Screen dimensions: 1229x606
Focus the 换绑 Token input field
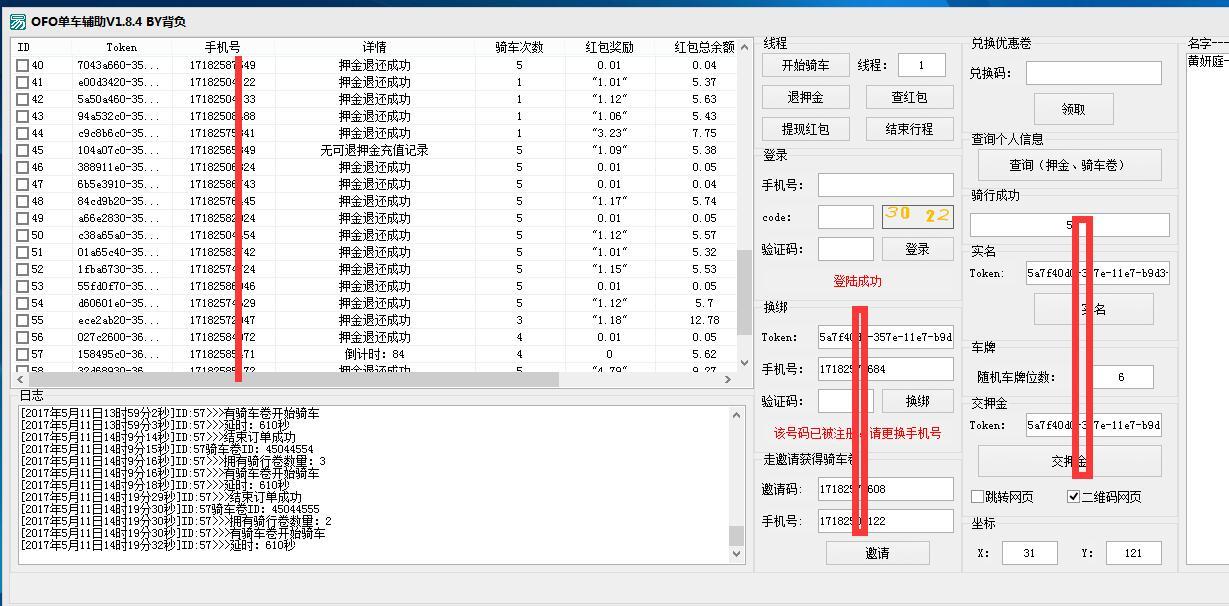point(885,337)
